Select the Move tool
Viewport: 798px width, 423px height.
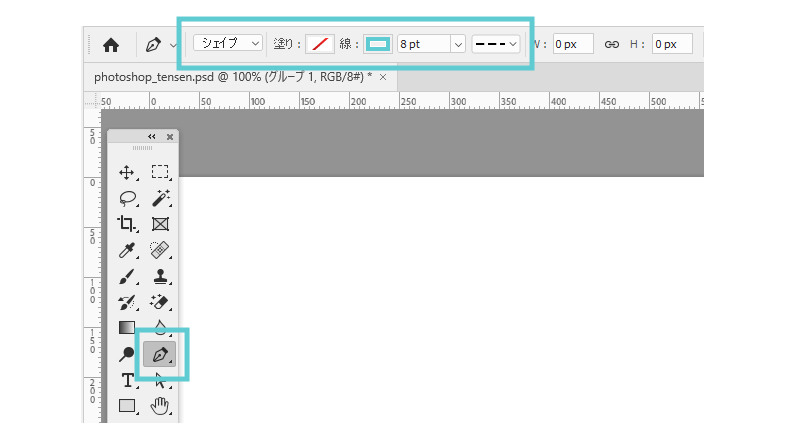click(127, 172)
